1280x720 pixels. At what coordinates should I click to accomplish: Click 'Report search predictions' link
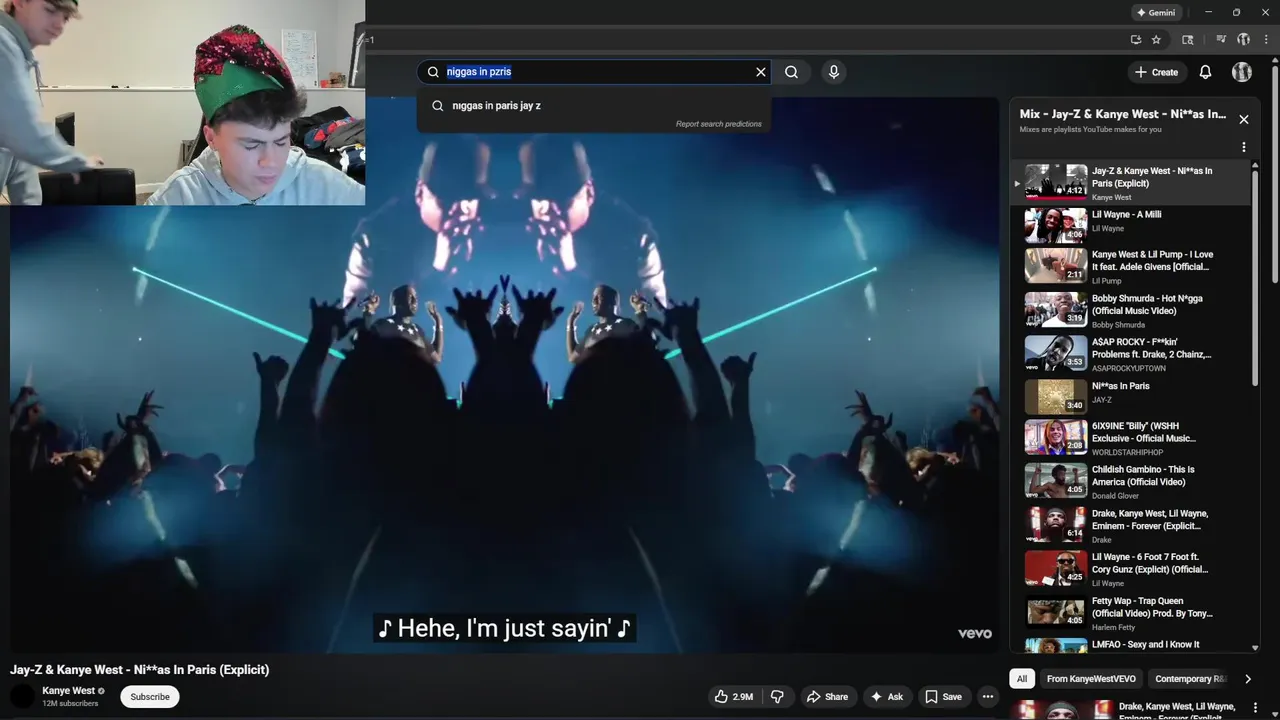click(718, 124)
